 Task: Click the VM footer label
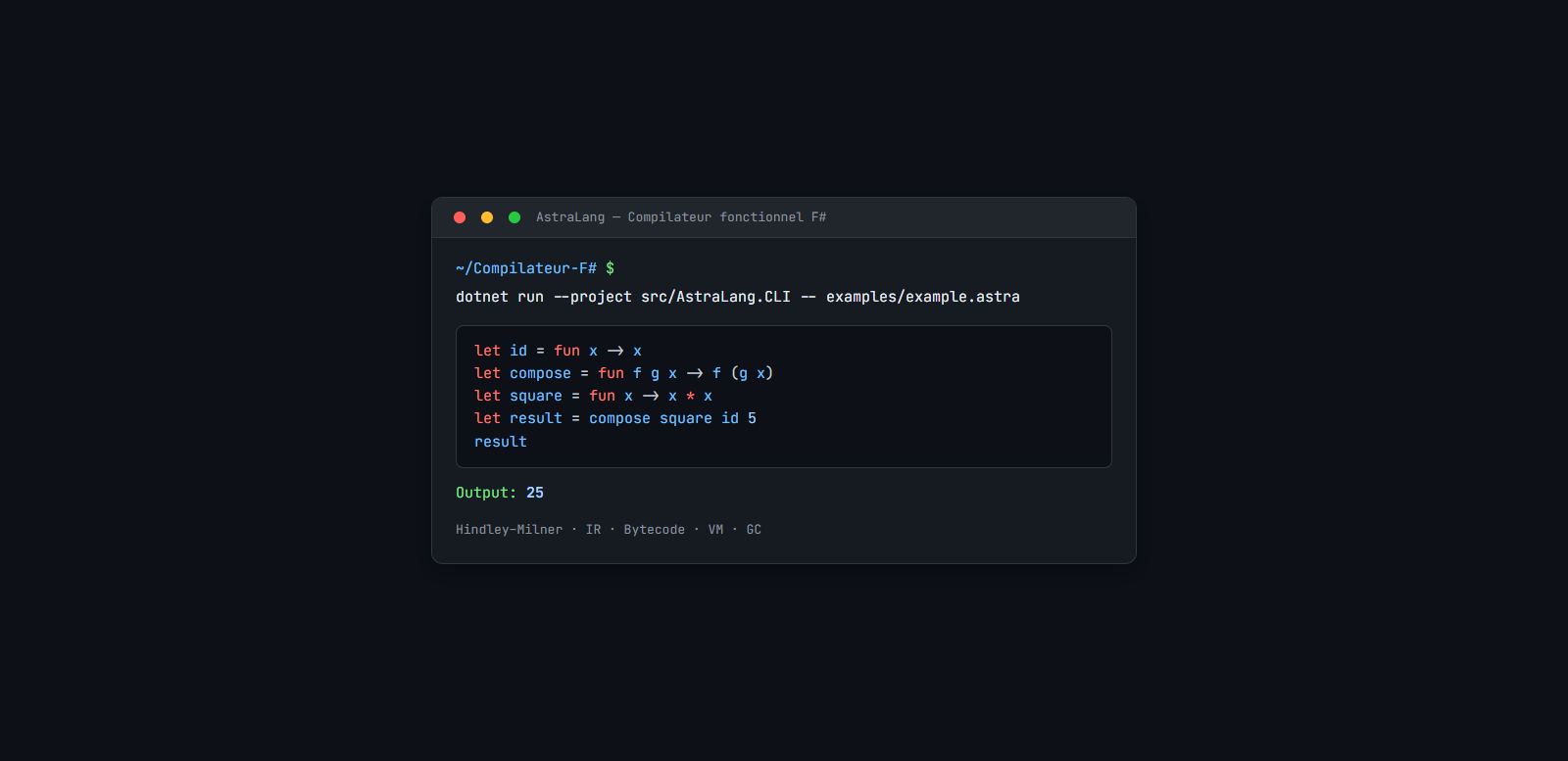tap(715, 530)
